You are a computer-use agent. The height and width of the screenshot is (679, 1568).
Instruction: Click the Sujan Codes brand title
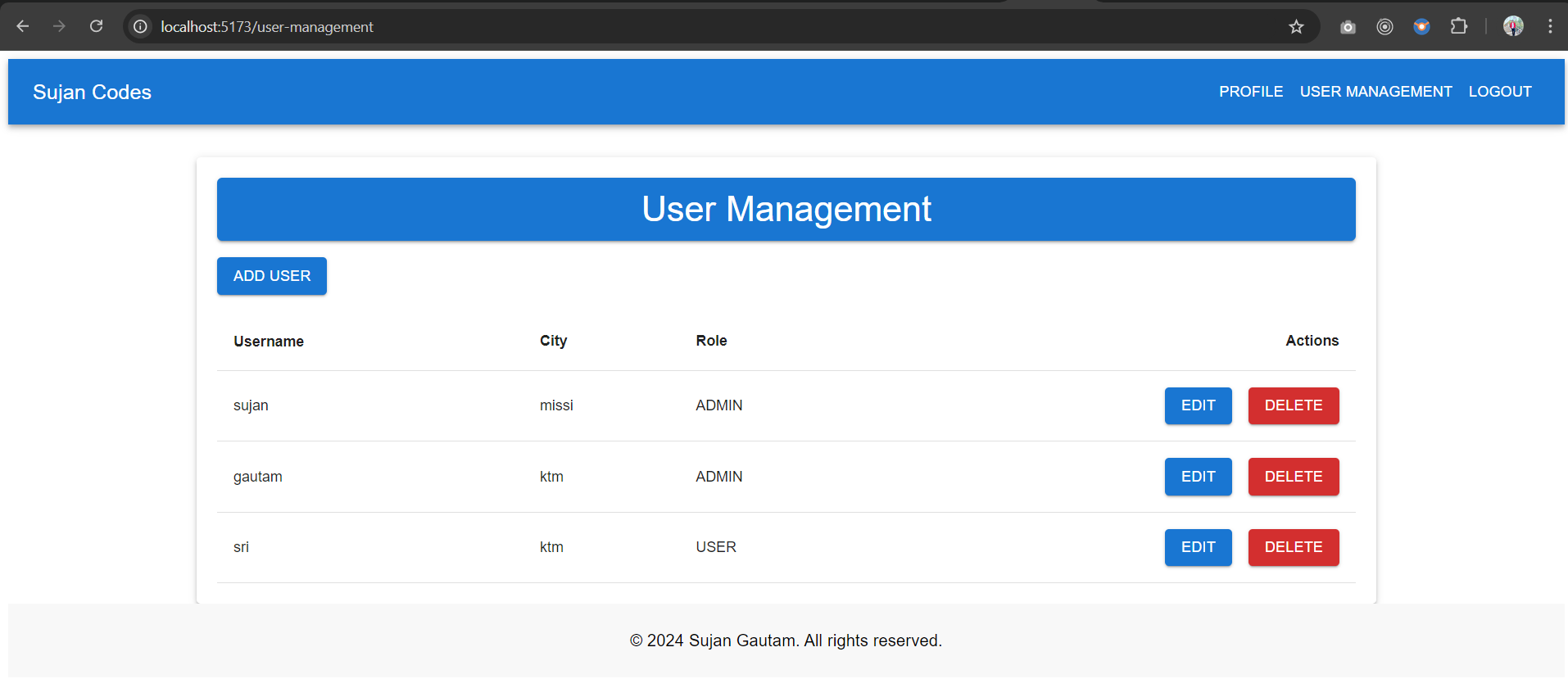[92, 92]
